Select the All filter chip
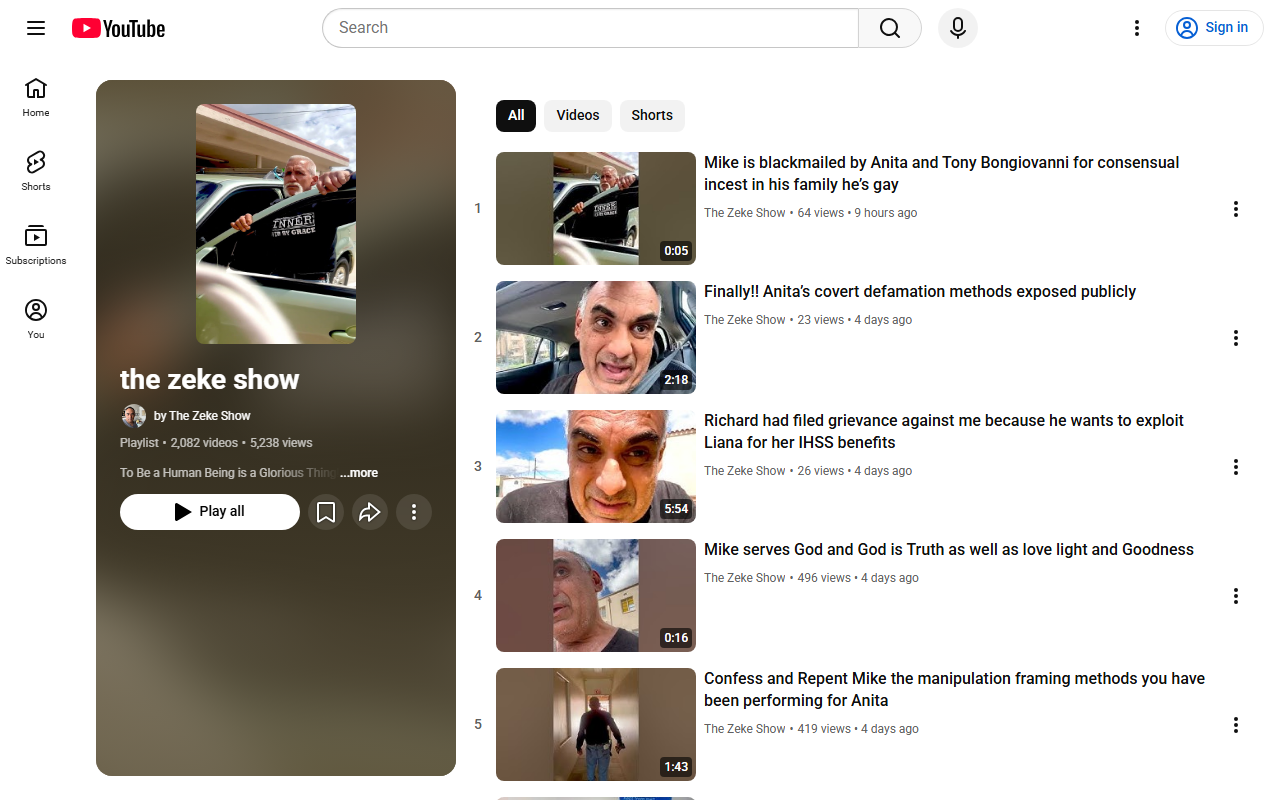Viewport: 1280px width, 800px height. click(x=516, y=115)
